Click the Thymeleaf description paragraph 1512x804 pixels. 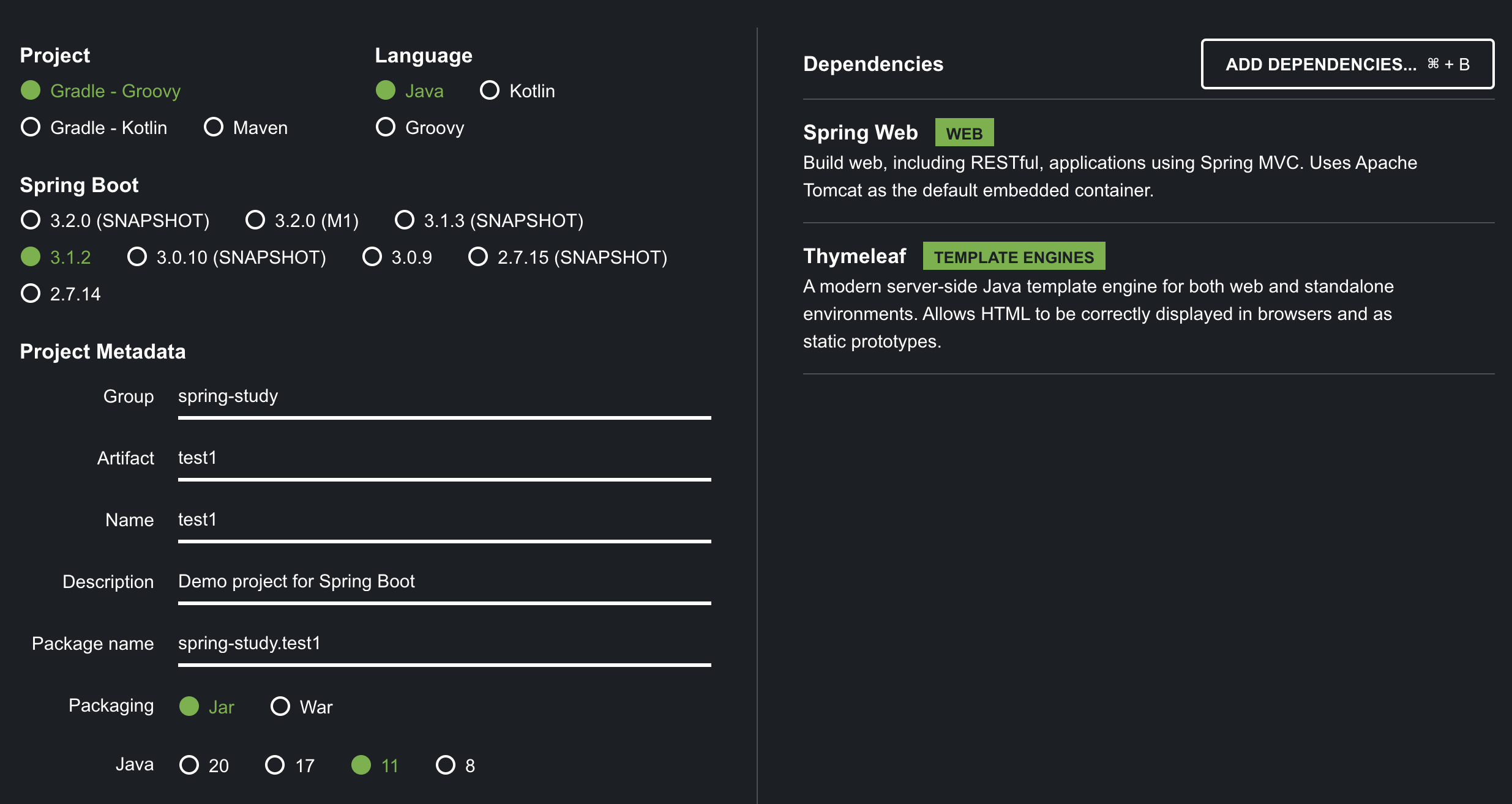1098,313
